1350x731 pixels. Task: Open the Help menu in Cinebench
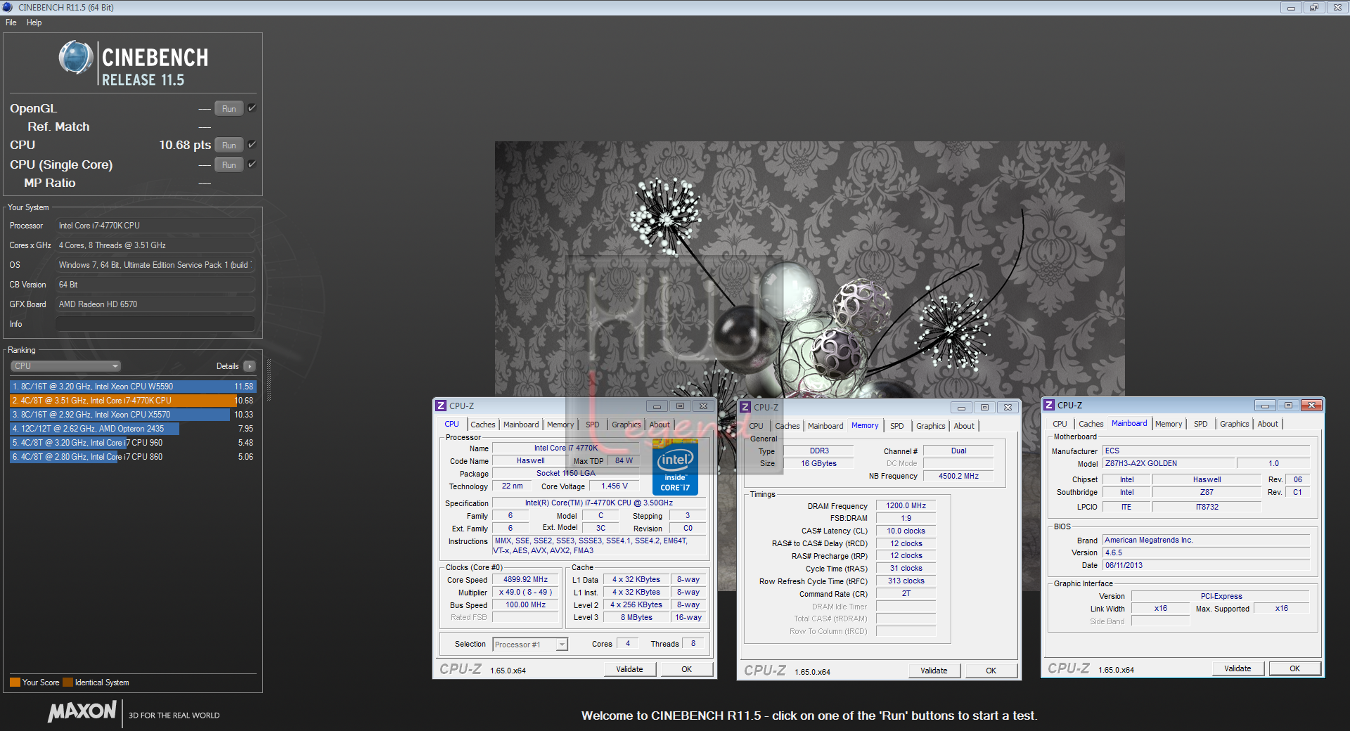tap(34, 22)
